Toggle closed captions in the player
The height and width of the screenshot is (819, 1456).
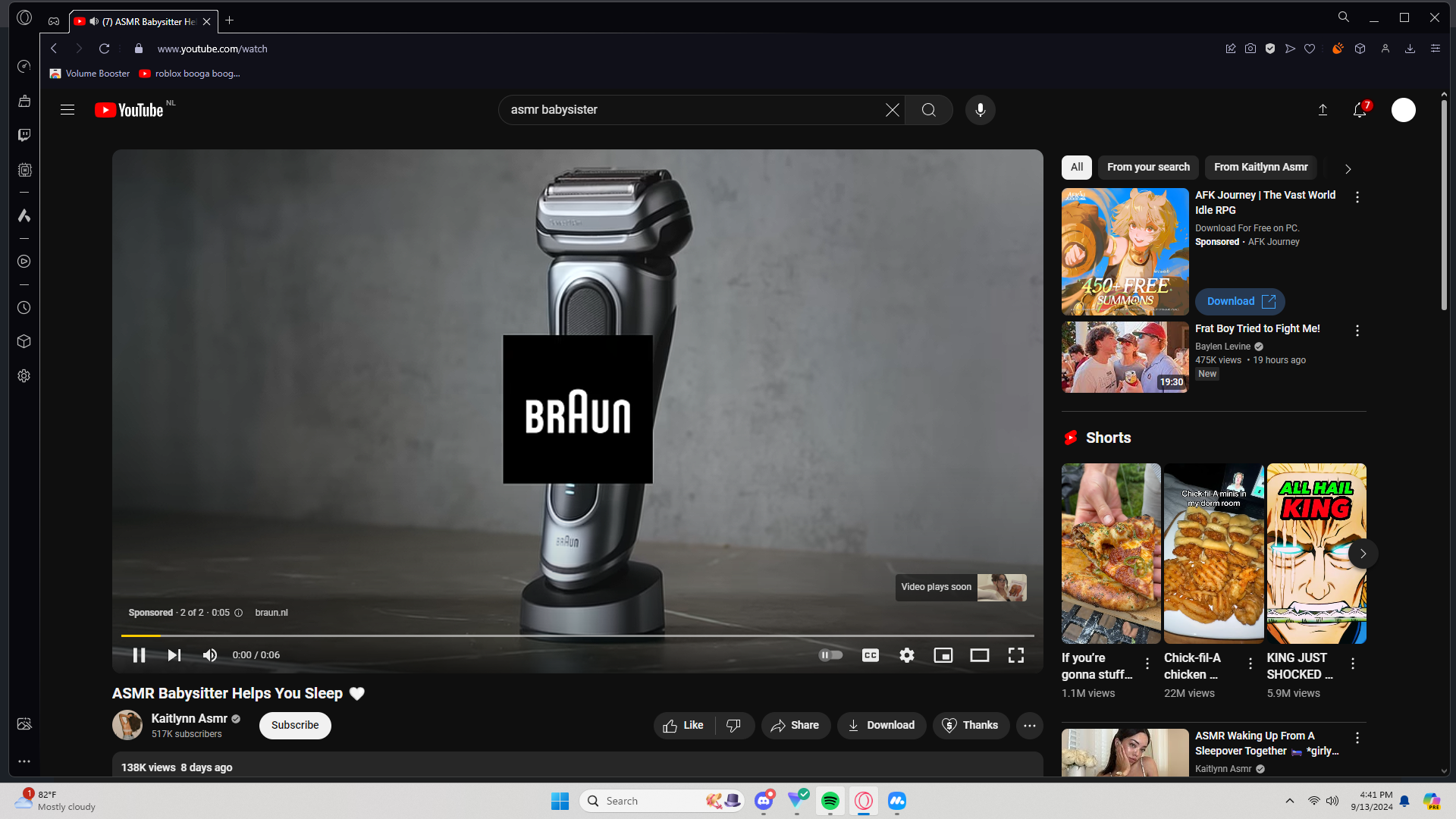(871, 655)
